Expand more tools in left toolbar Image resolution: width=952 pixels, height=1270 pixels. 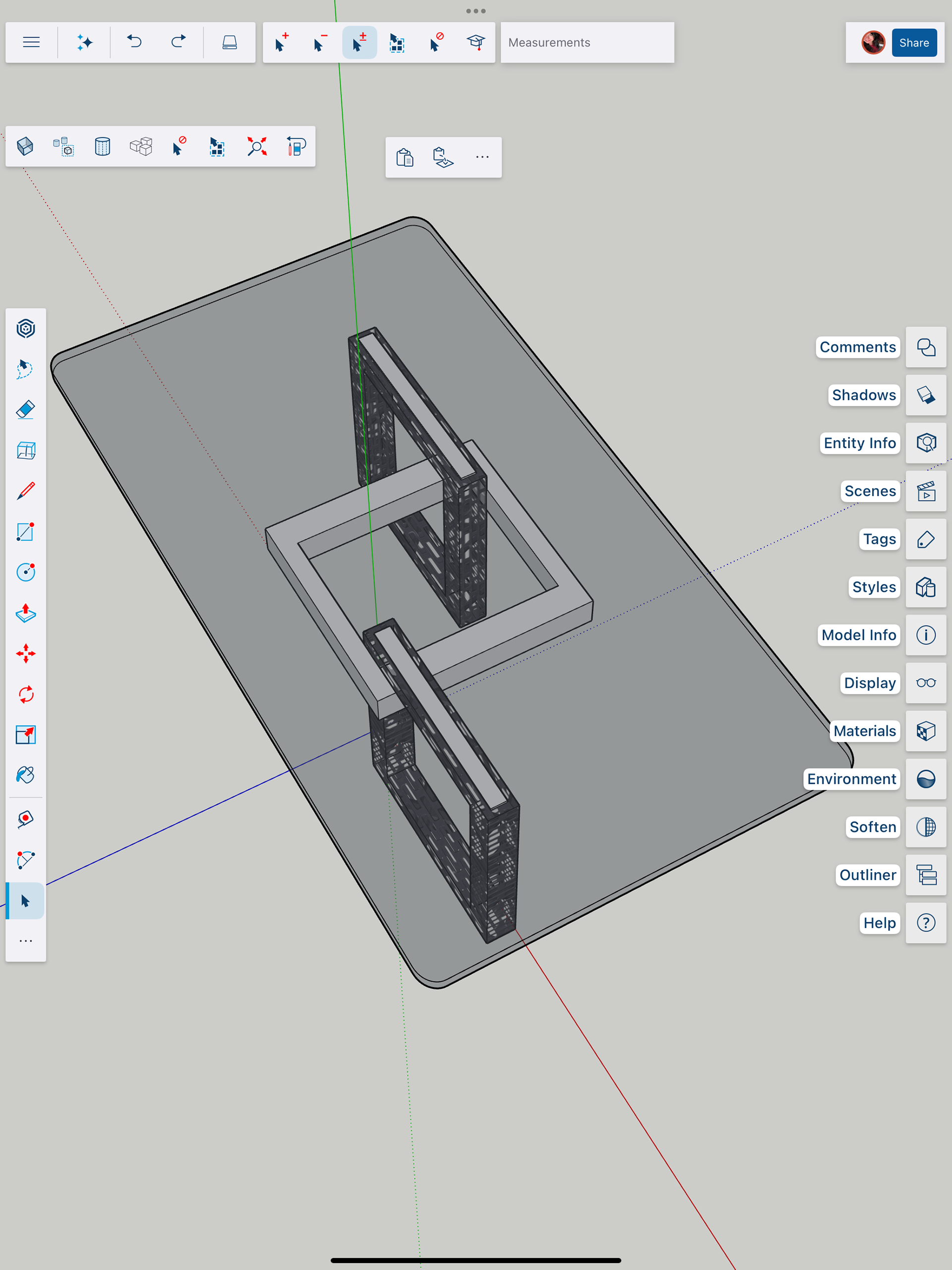[26, 941]
